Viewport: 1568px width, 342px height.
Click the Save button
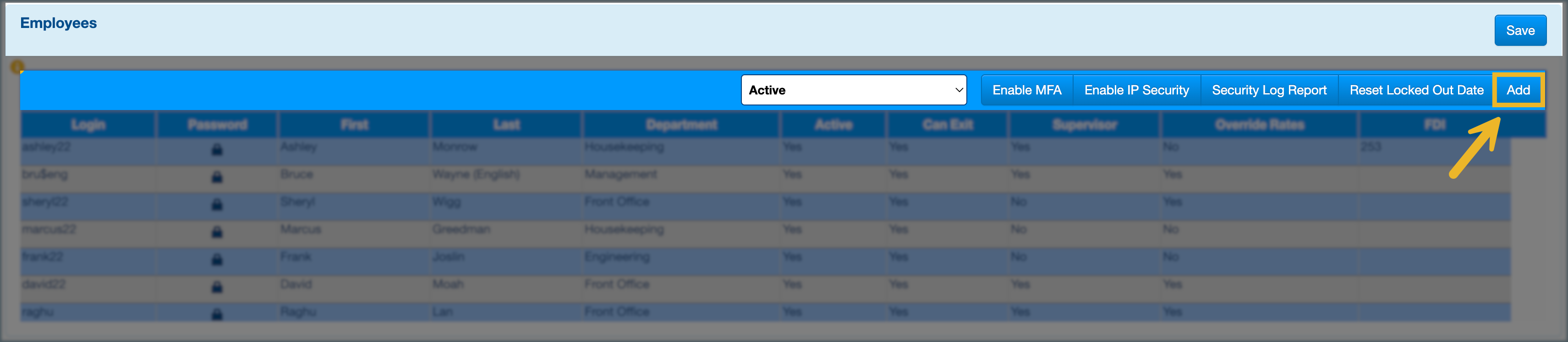1519,30
